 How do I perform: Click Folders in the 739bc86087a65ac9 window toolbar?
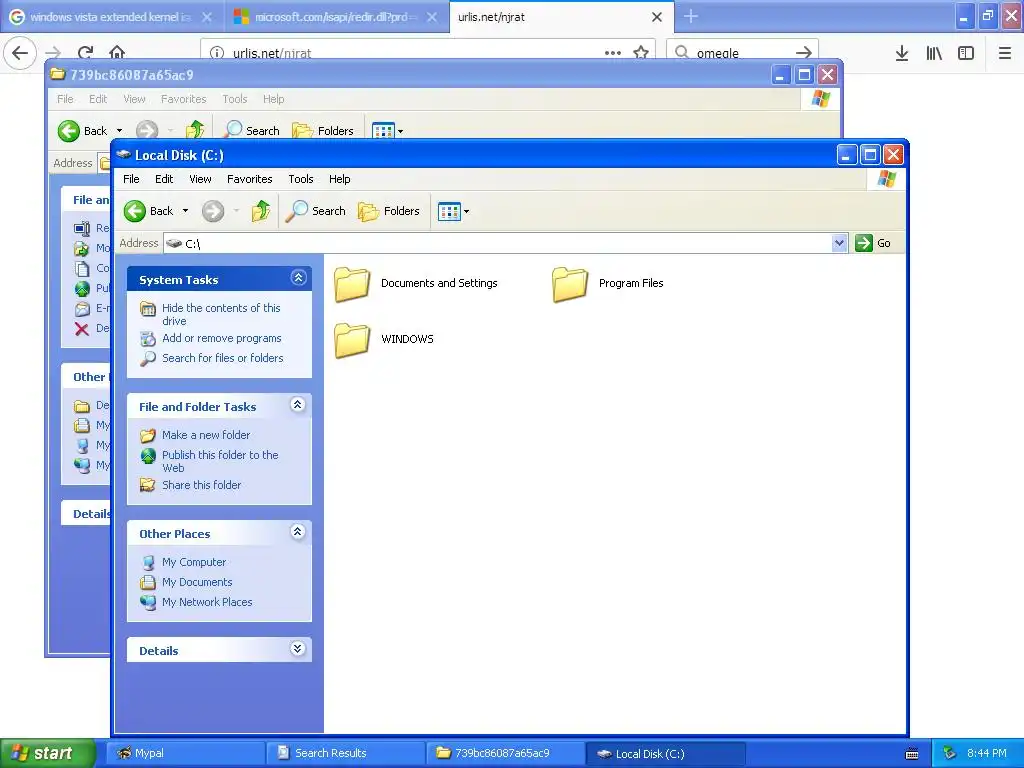click(x=323, y=131)
